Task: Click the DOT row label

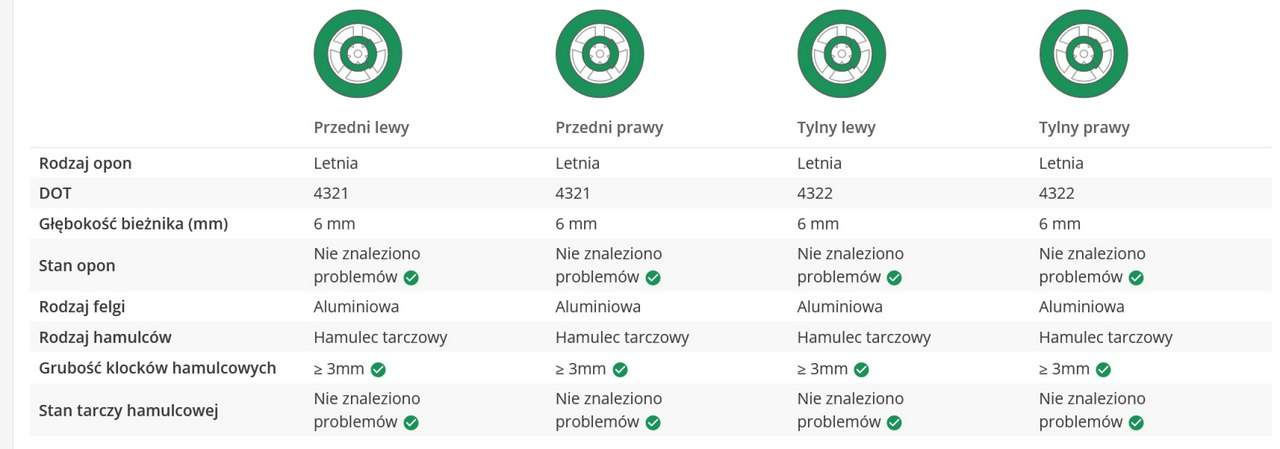Action: coord(55,193)
